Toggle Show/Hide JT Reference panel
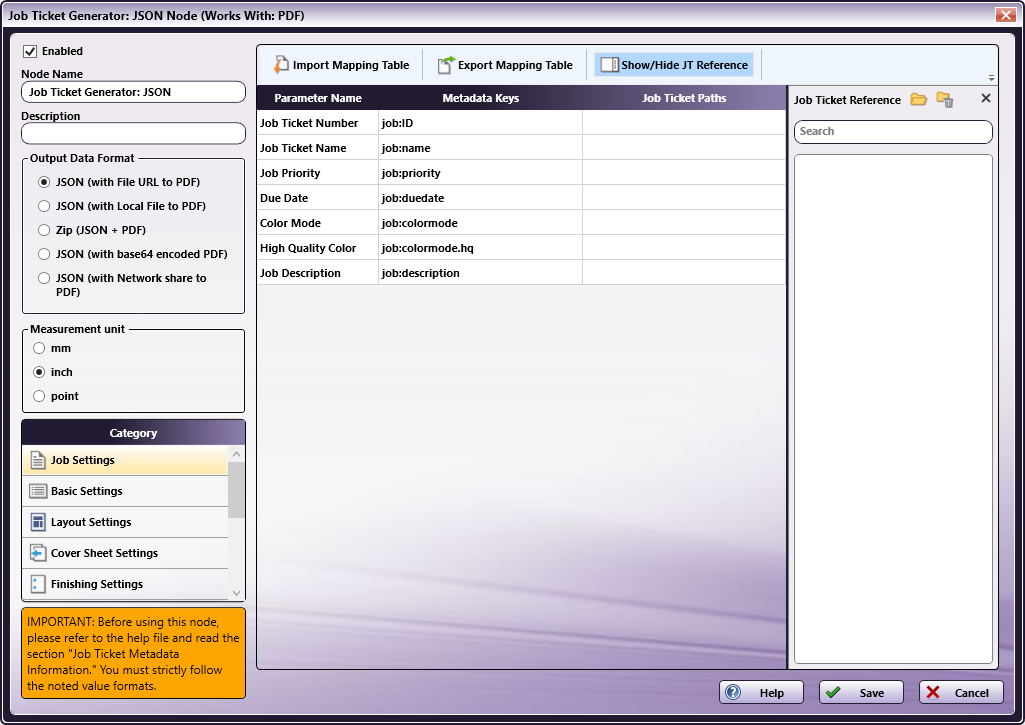Image resolution: width=1025 pixels, height=725 pixels. click(674, 65)
